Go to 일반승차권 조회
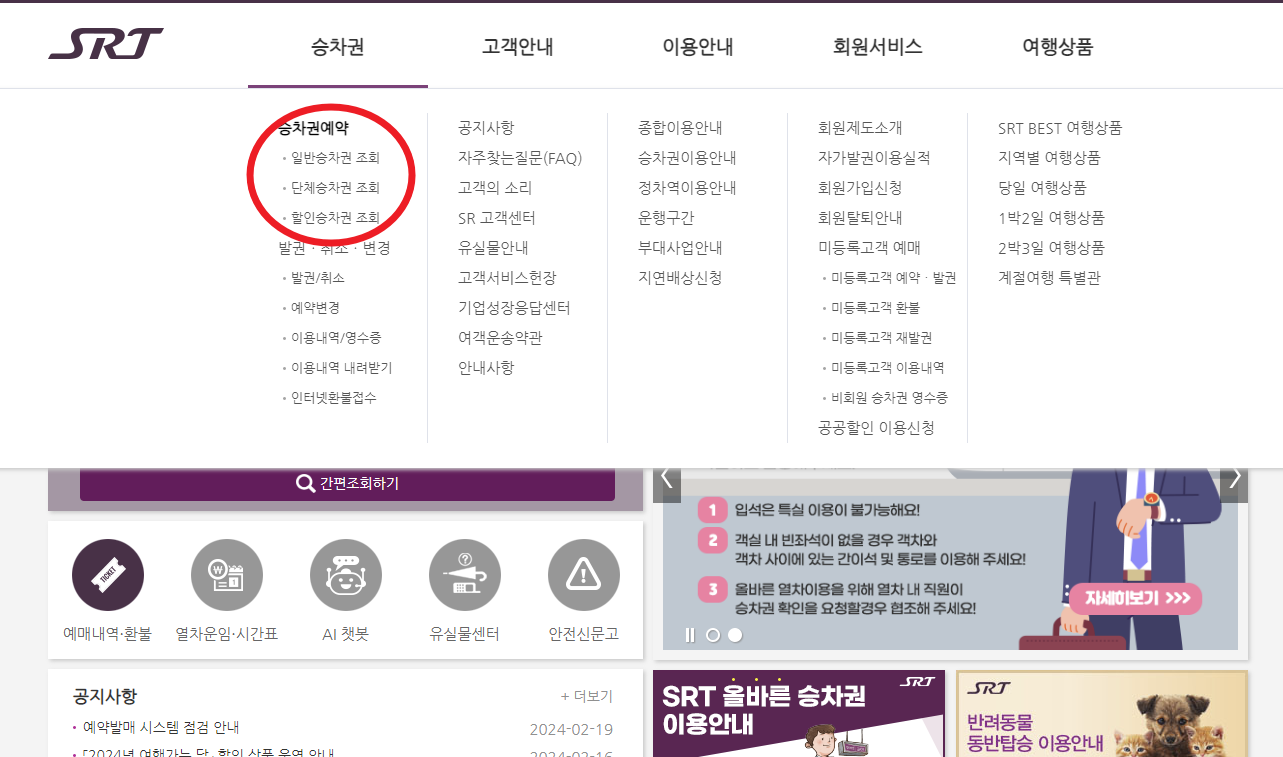The height and width of the screenshot is (757, 1283). 335,158
